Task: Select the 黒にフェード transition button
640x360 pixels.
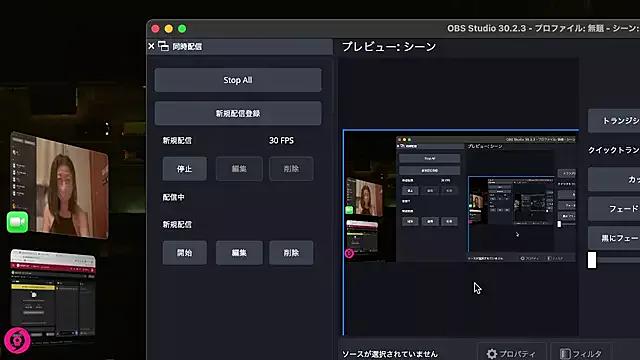Action: [x=614, y=238]
